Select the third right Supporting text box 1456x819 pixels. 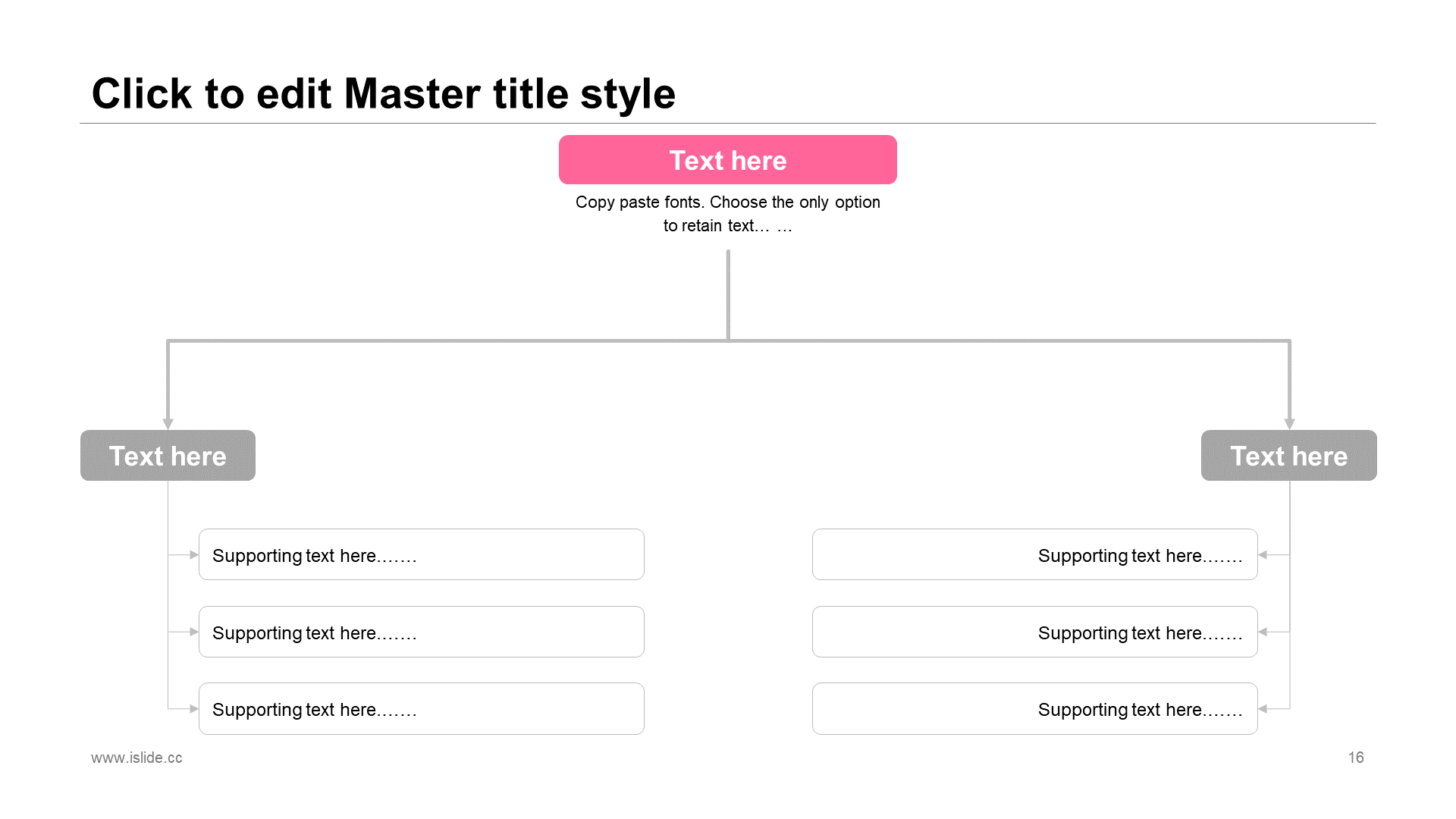tap(1035, 709)
